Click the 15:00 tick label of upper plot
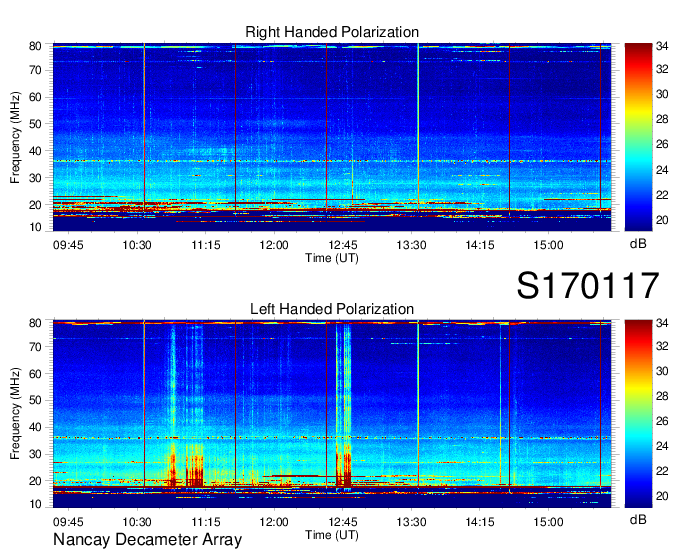 (548, 245)
